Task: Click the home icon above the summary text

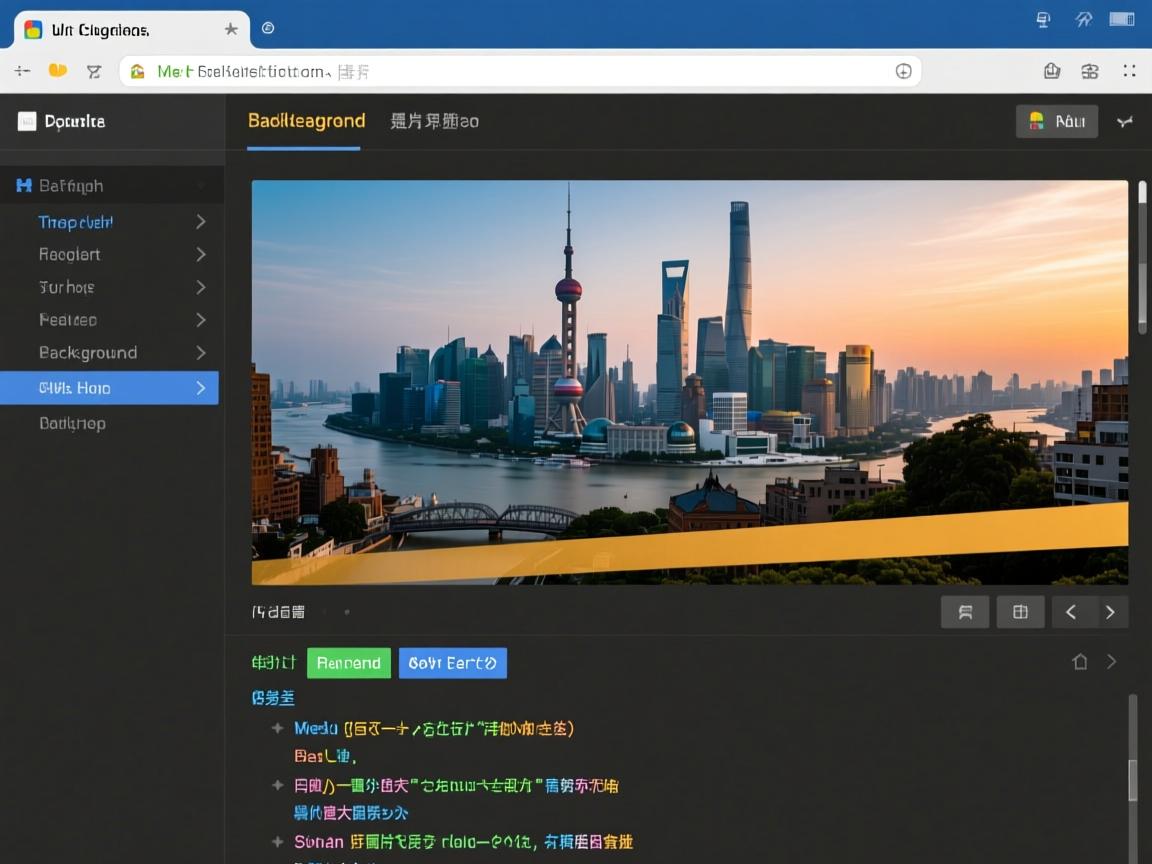Action: [1080, 661]
